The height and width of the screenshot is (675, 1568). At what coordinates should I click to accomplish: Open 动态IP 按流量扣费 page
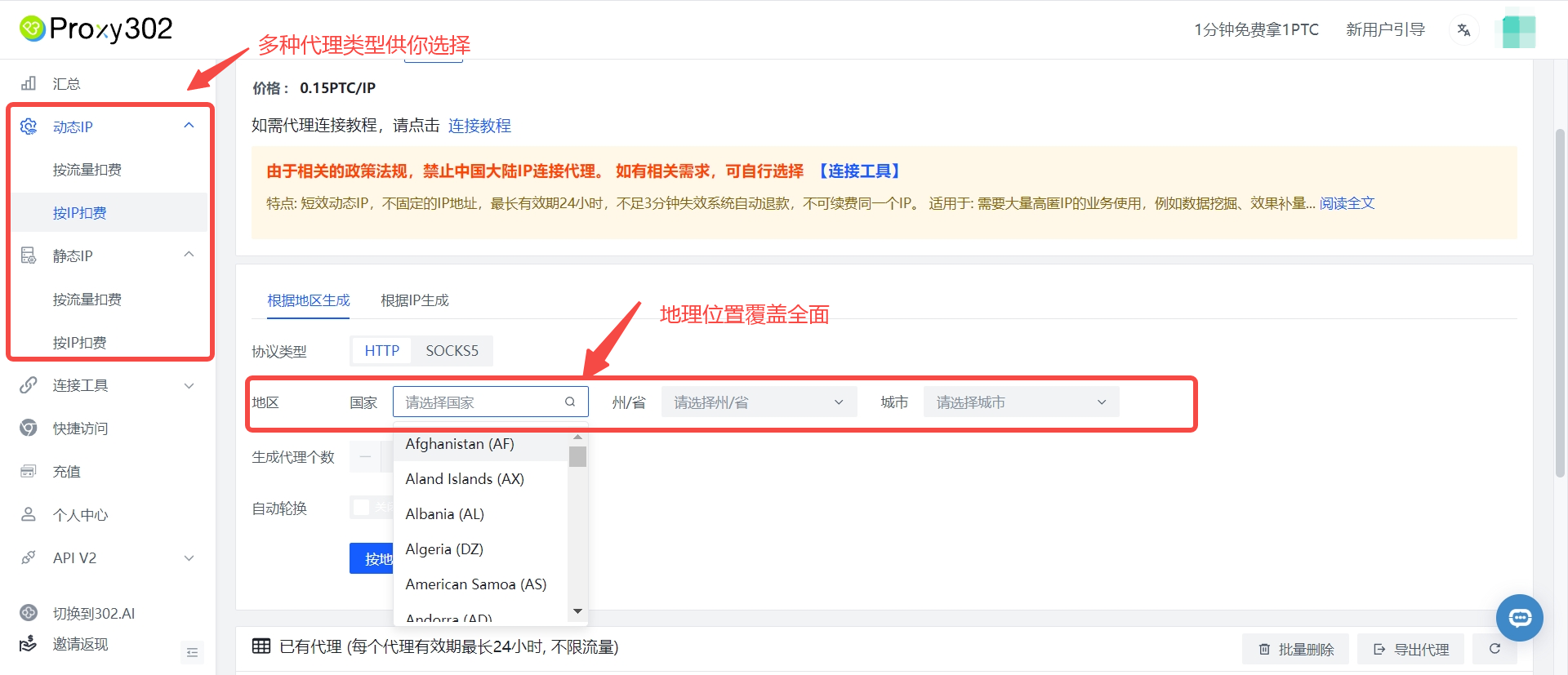click(x=87, y=170)
